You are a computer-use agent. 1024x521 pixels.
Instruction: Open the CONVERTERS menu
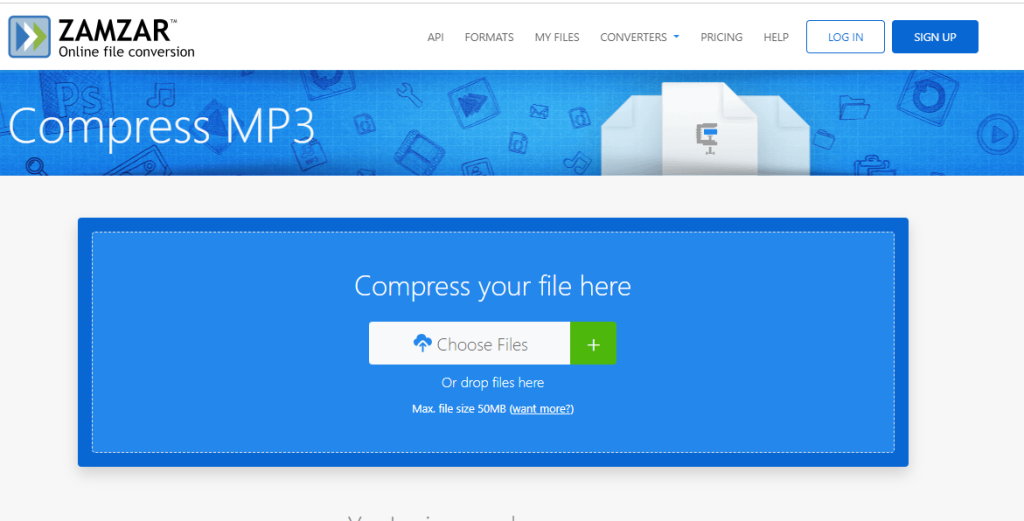coord(633,37)
